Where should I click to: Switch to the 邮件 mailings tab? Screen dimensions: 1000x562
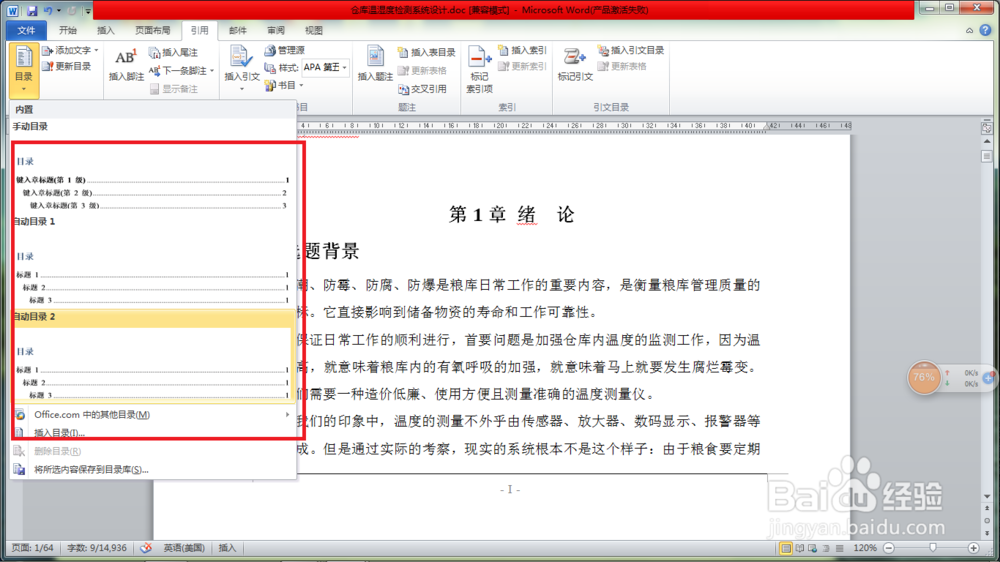tap(237, 30)
